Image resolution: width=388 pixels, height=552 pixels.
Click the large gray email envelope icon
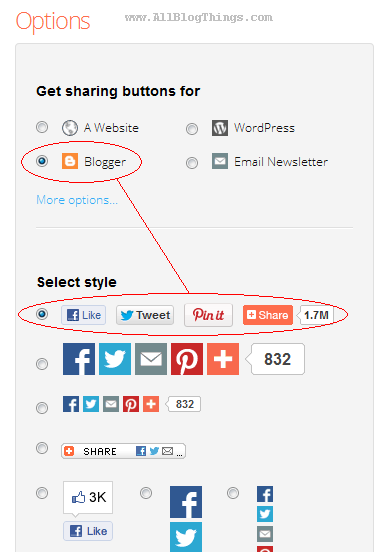(151, 359)
